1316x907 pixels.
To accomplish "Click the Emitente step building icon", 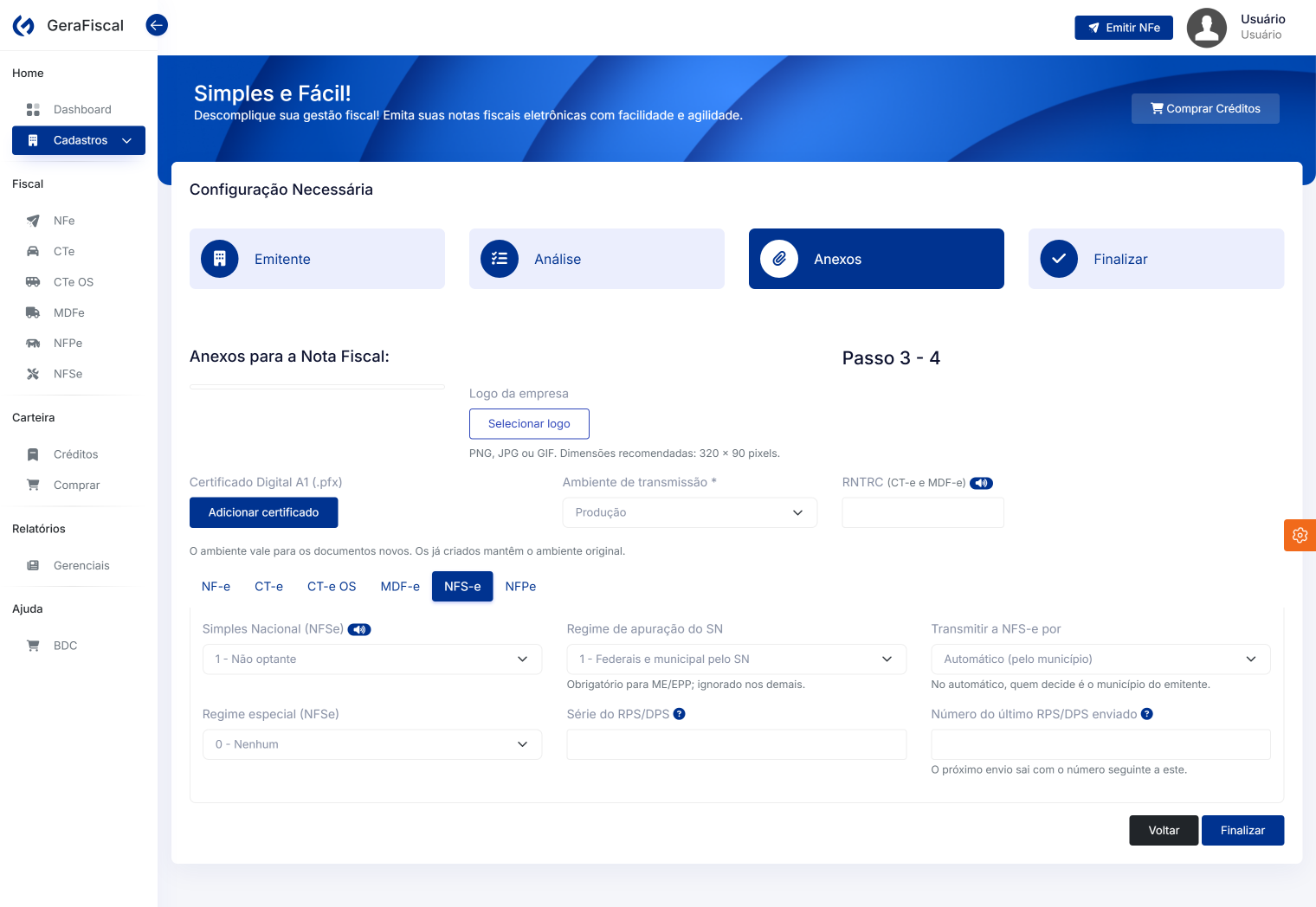I will (220, 259).
